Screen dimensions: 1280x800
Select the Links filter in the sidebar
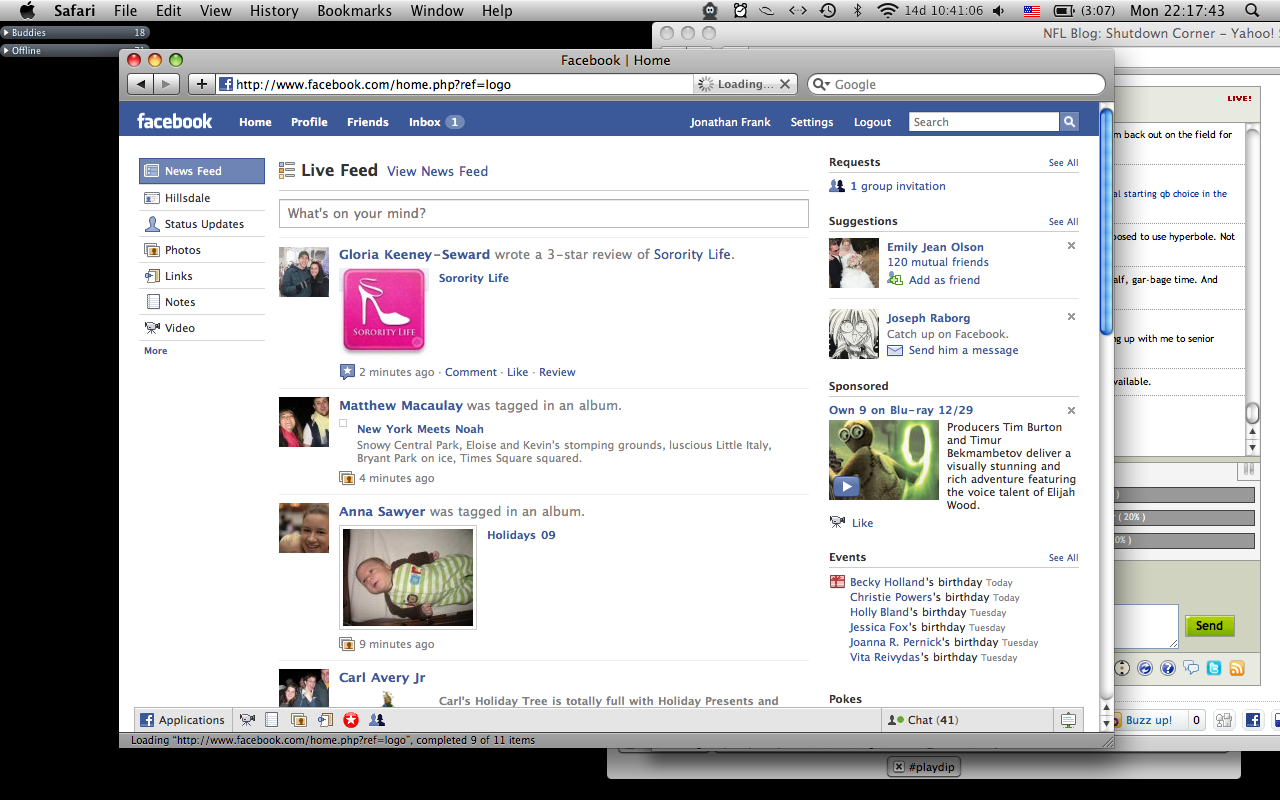pos(202,276)
